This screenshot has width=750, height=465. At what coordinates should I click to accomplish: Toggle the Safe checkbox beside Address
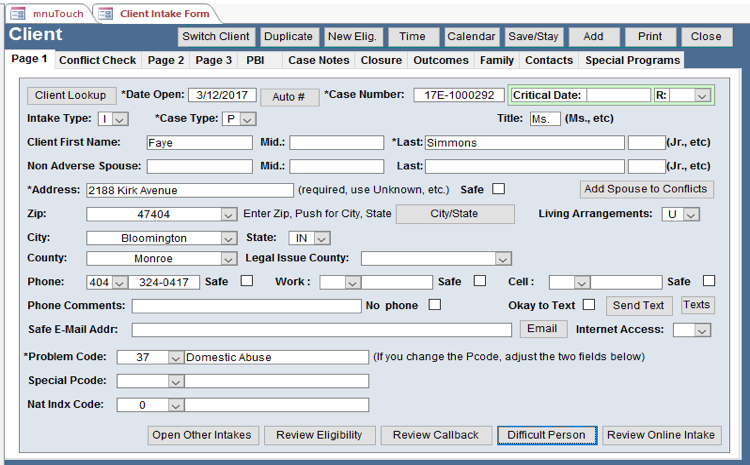click(498, 188)
